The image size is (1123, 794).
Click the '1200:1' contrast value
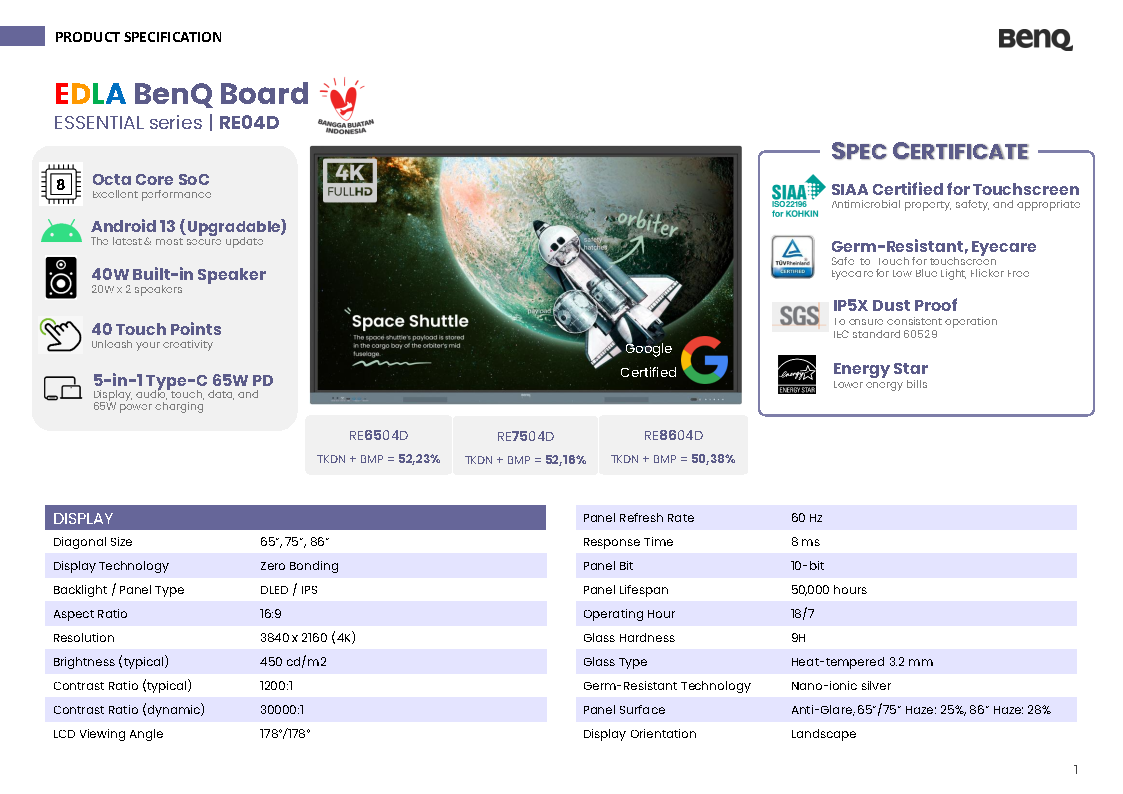[276, 686]
